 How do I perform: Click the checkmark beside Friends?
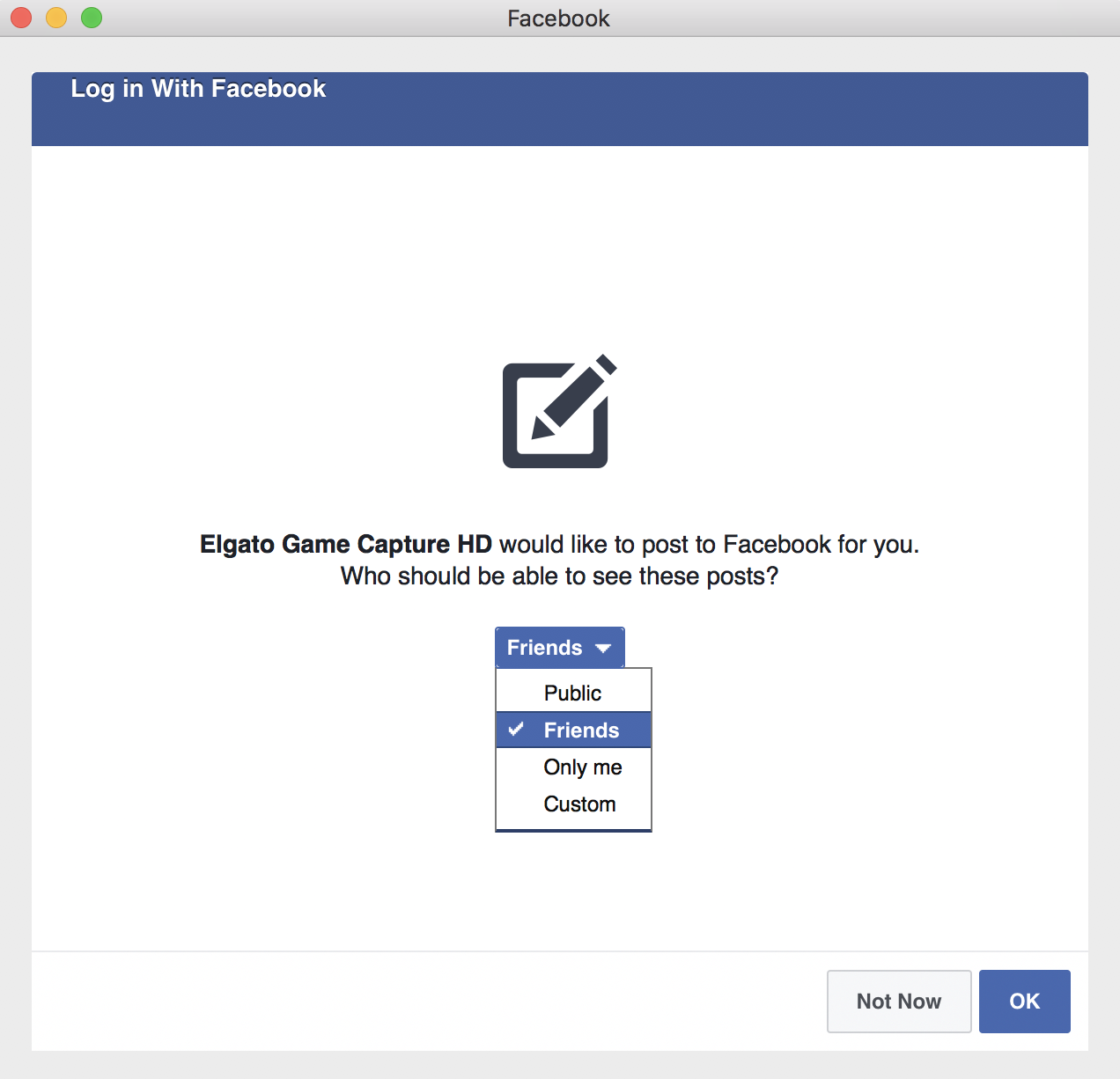517,730
